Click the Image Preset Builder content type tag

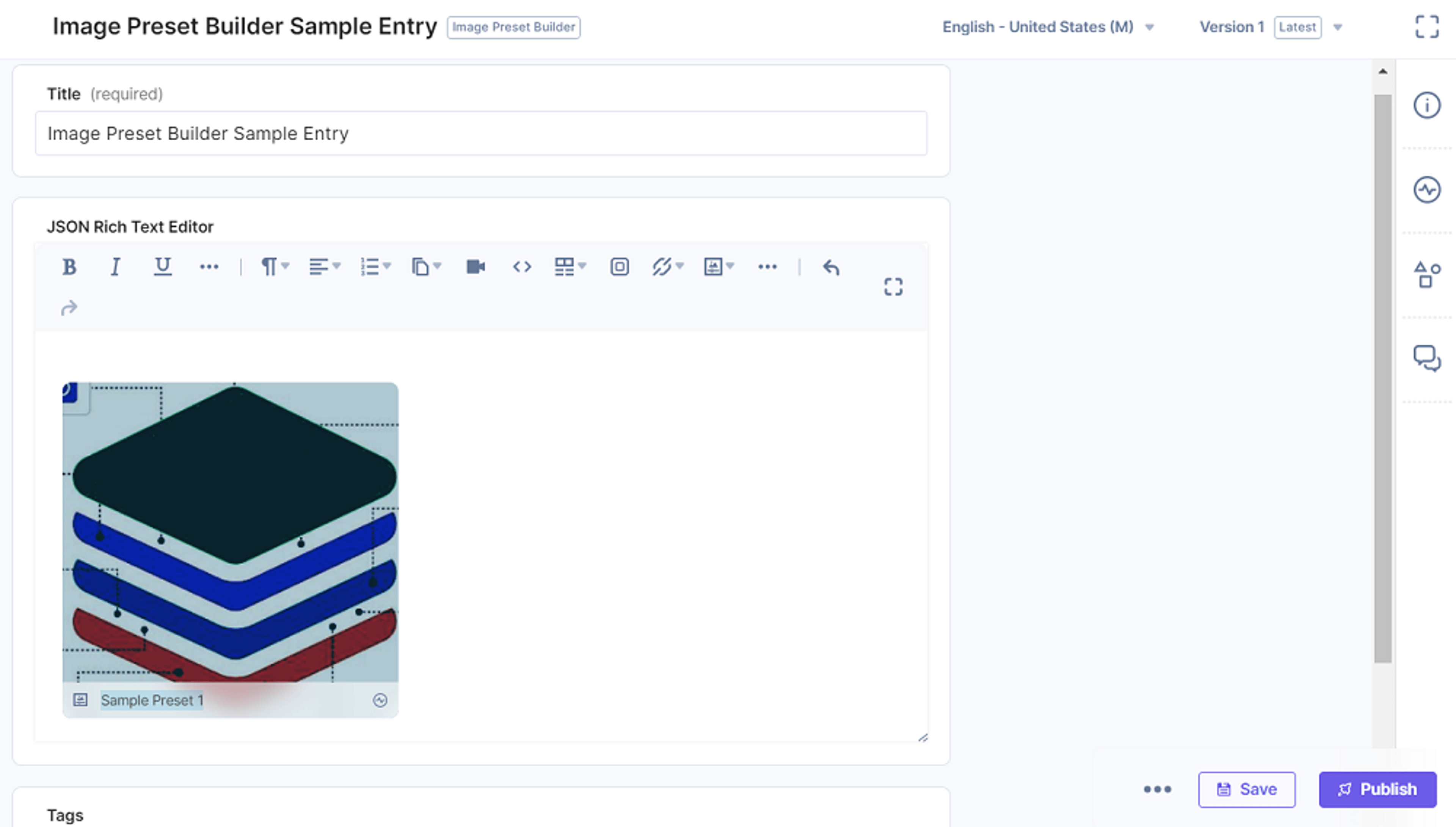(x=513, y=27)
